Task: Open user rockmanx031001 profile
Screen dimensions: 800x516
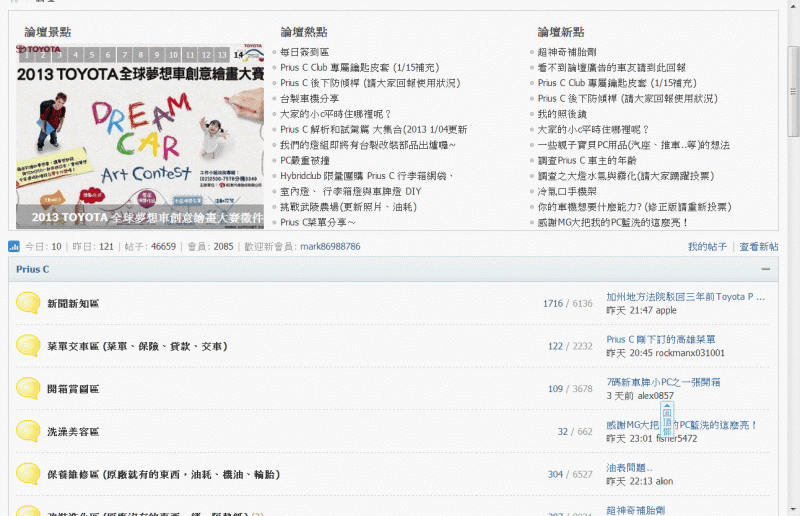Action: [690, 353]
